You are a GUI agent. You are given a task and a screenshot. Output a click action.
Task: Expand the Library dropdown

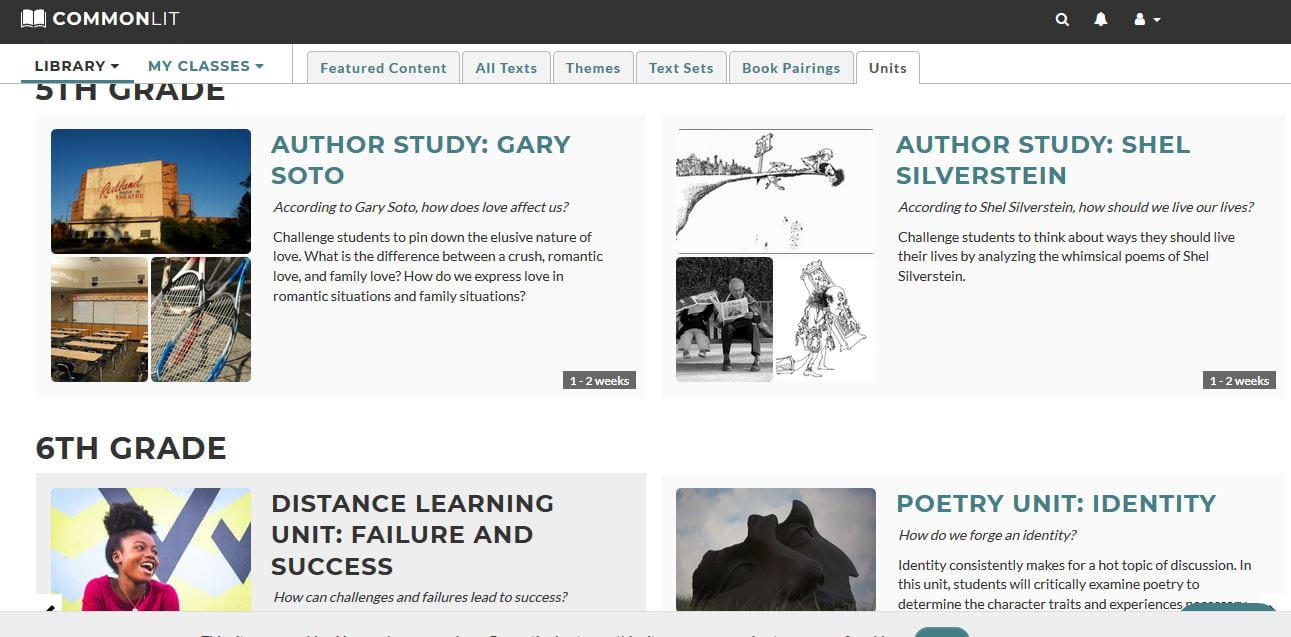[76, 66]
